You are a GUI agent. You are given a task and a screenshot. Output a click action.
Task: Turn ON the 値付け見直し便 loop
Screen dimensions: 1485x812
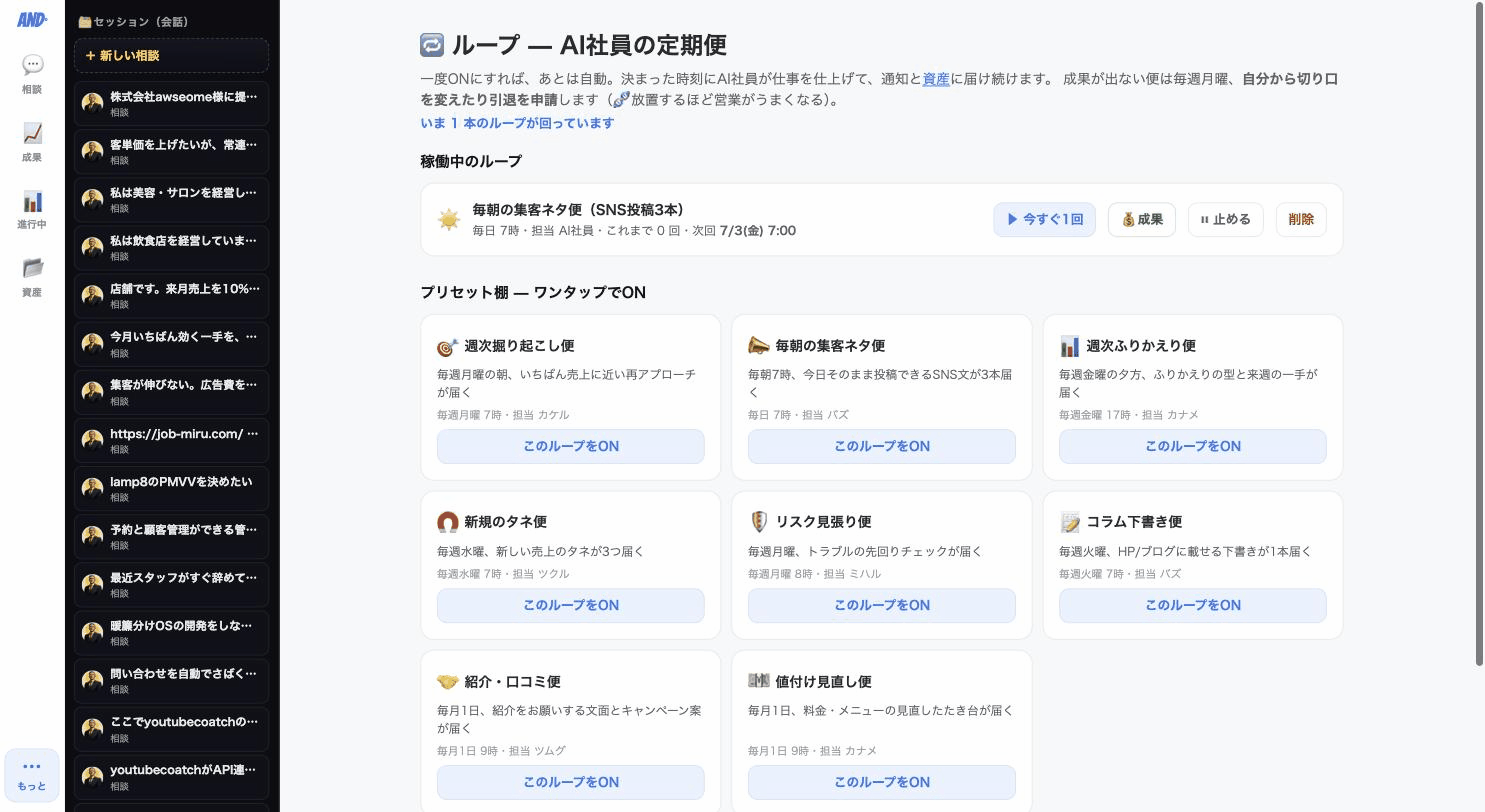(x=881, y=782)
